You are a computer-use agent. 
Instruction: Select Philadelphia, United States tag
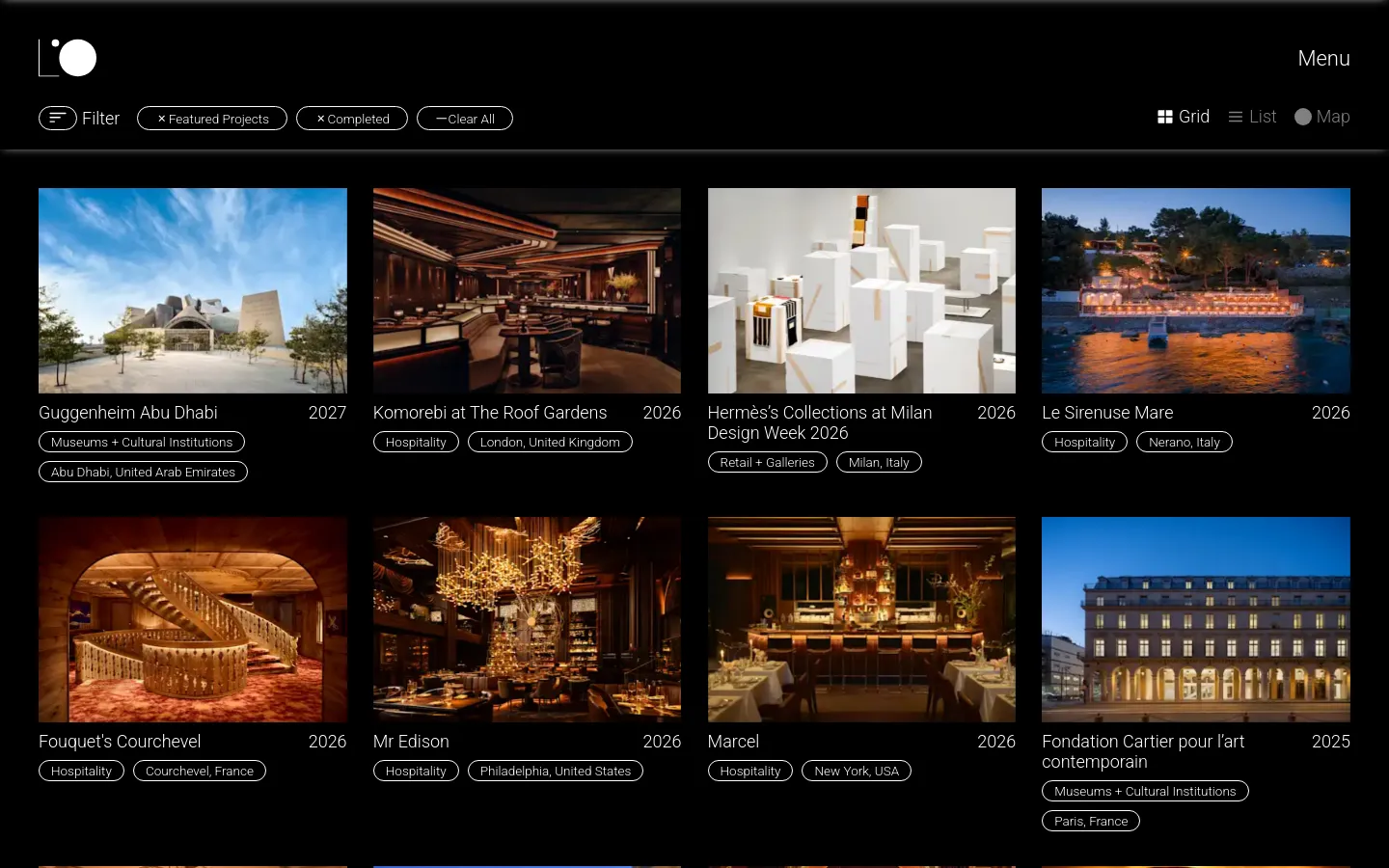click(x=556, y=771)
